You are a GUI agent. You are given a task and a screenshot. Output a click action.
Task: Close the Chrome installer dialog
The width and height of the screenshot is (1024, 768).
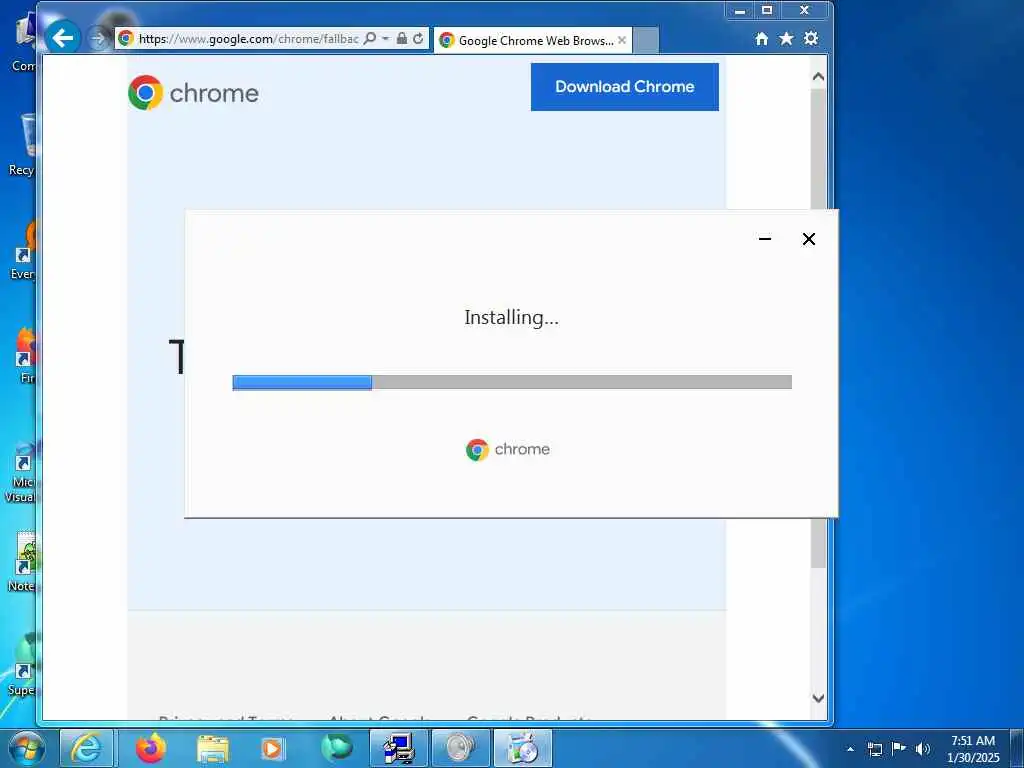(808, 239)
